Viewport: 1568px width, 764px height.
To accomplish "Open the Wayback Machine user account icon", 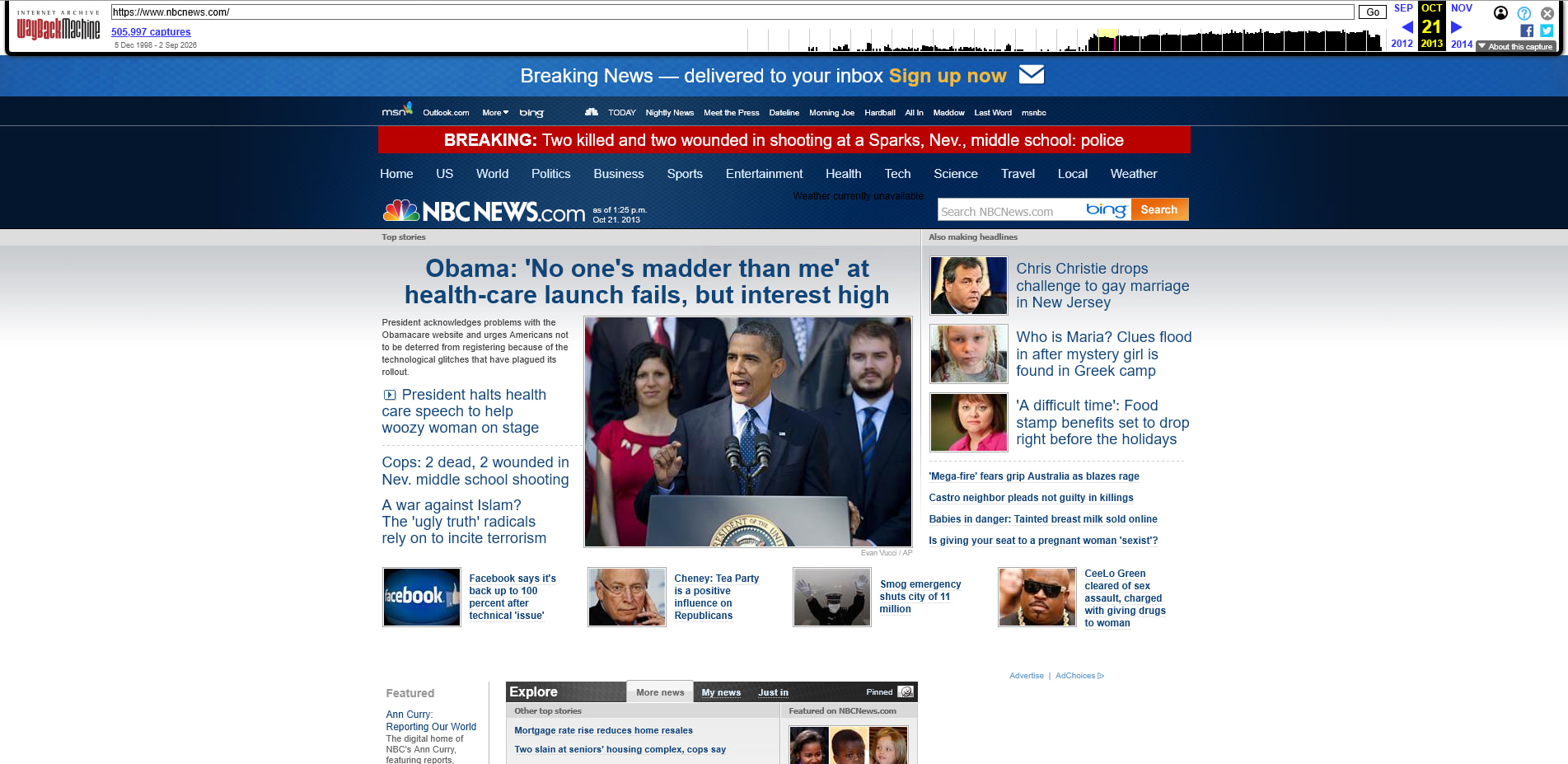I will point(1500,12).
